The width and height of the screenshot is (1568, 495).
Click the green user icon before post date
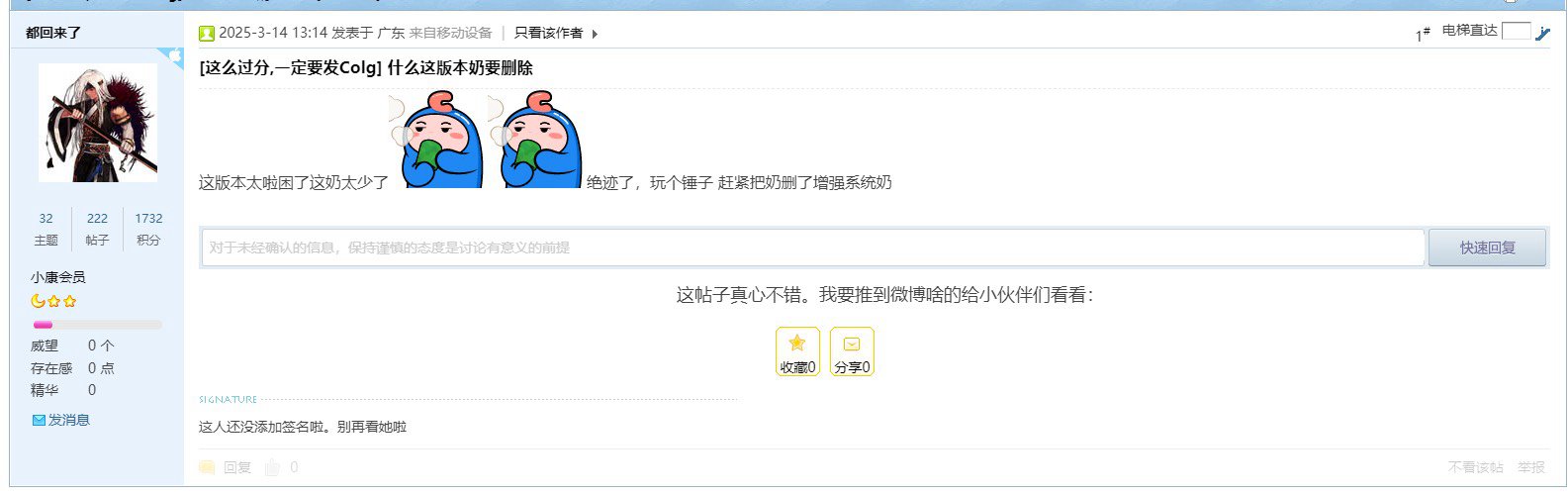tap(207, 33)
